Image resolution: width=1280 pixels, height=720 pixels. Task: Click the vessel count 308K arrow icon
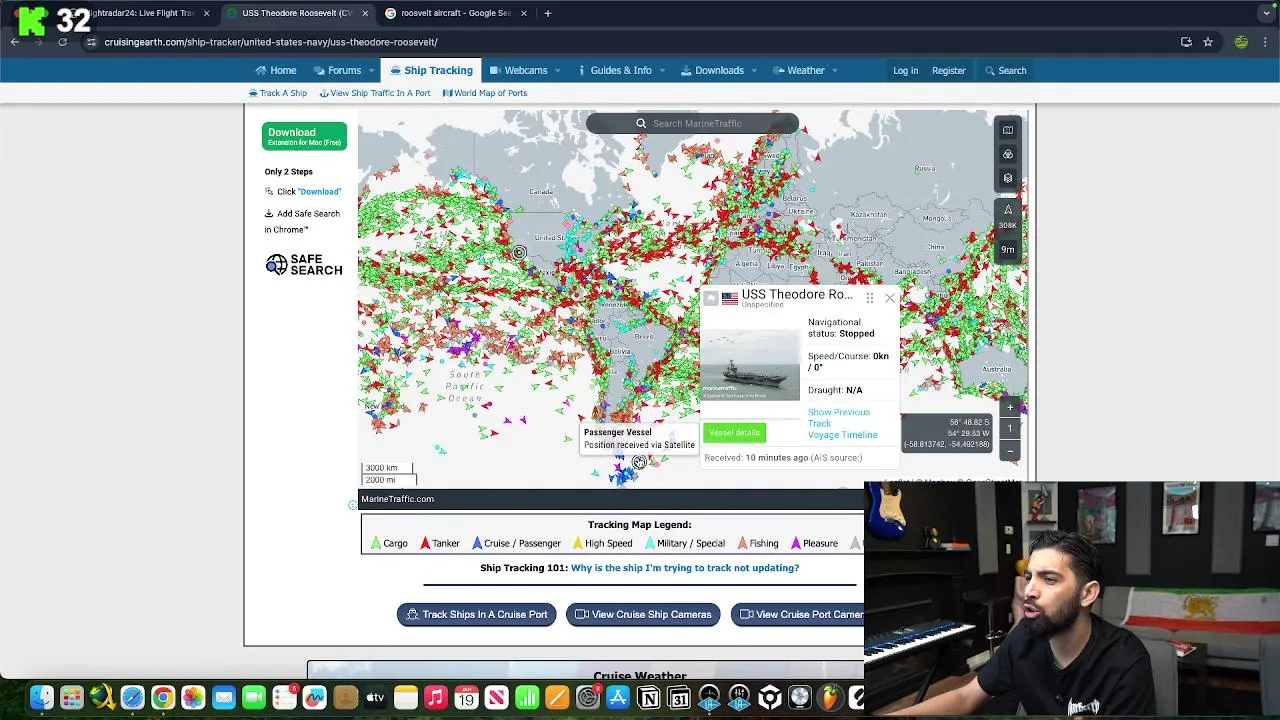click(x=1008, y=216)
